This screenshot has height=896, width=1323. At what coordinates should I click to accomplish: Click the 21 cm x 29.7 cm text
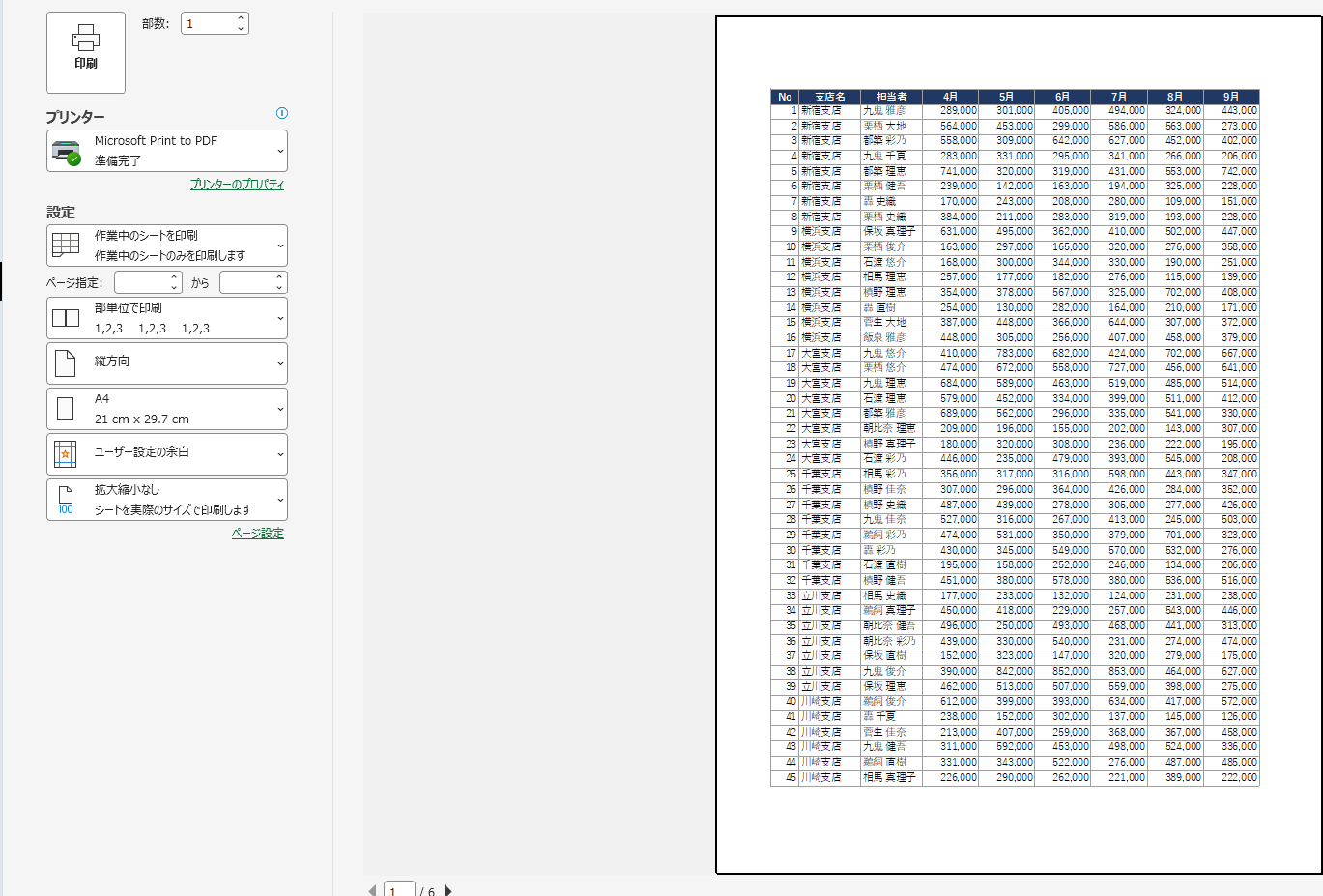[142, 419]
